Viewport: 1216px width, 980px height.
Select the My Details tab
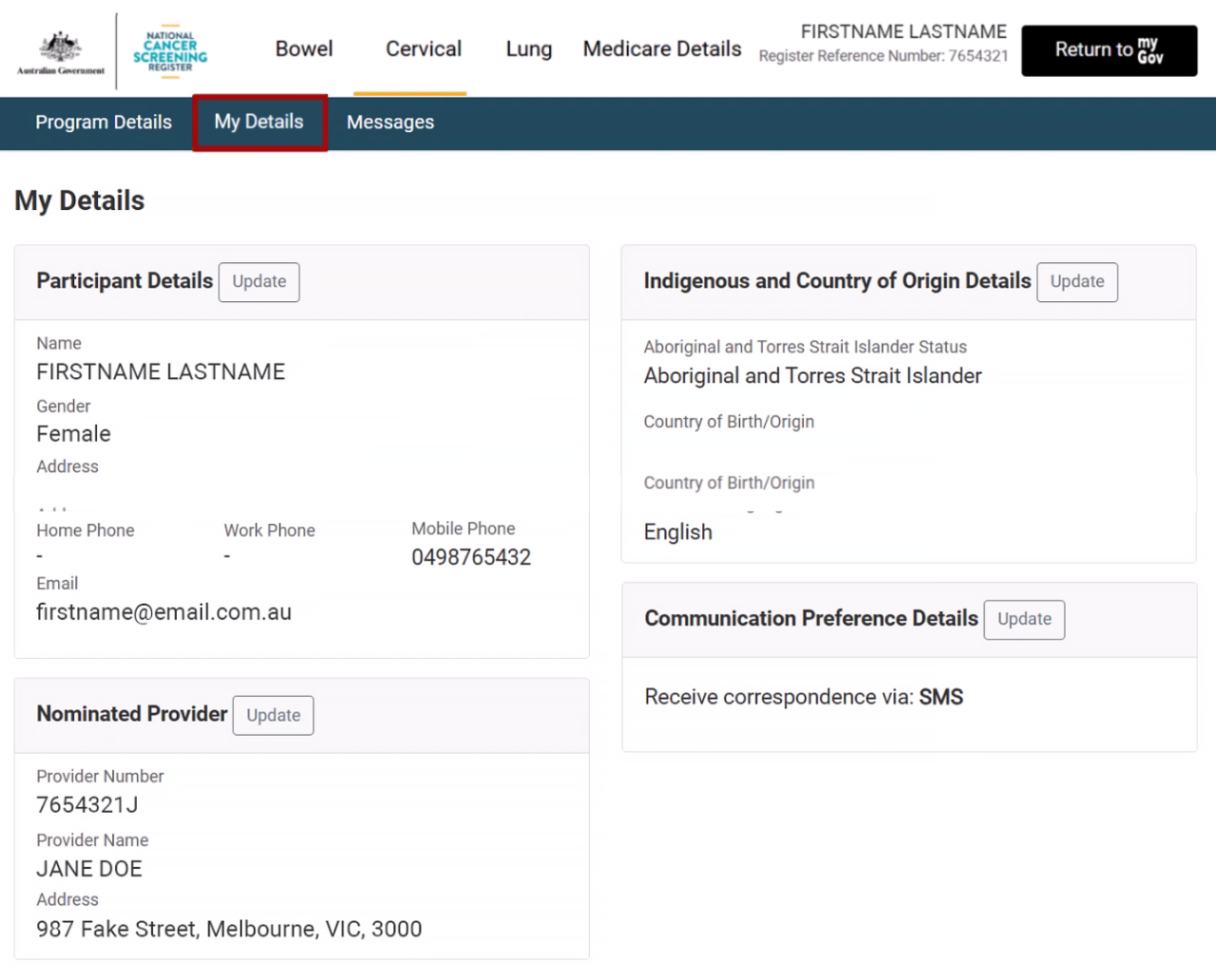259,122
